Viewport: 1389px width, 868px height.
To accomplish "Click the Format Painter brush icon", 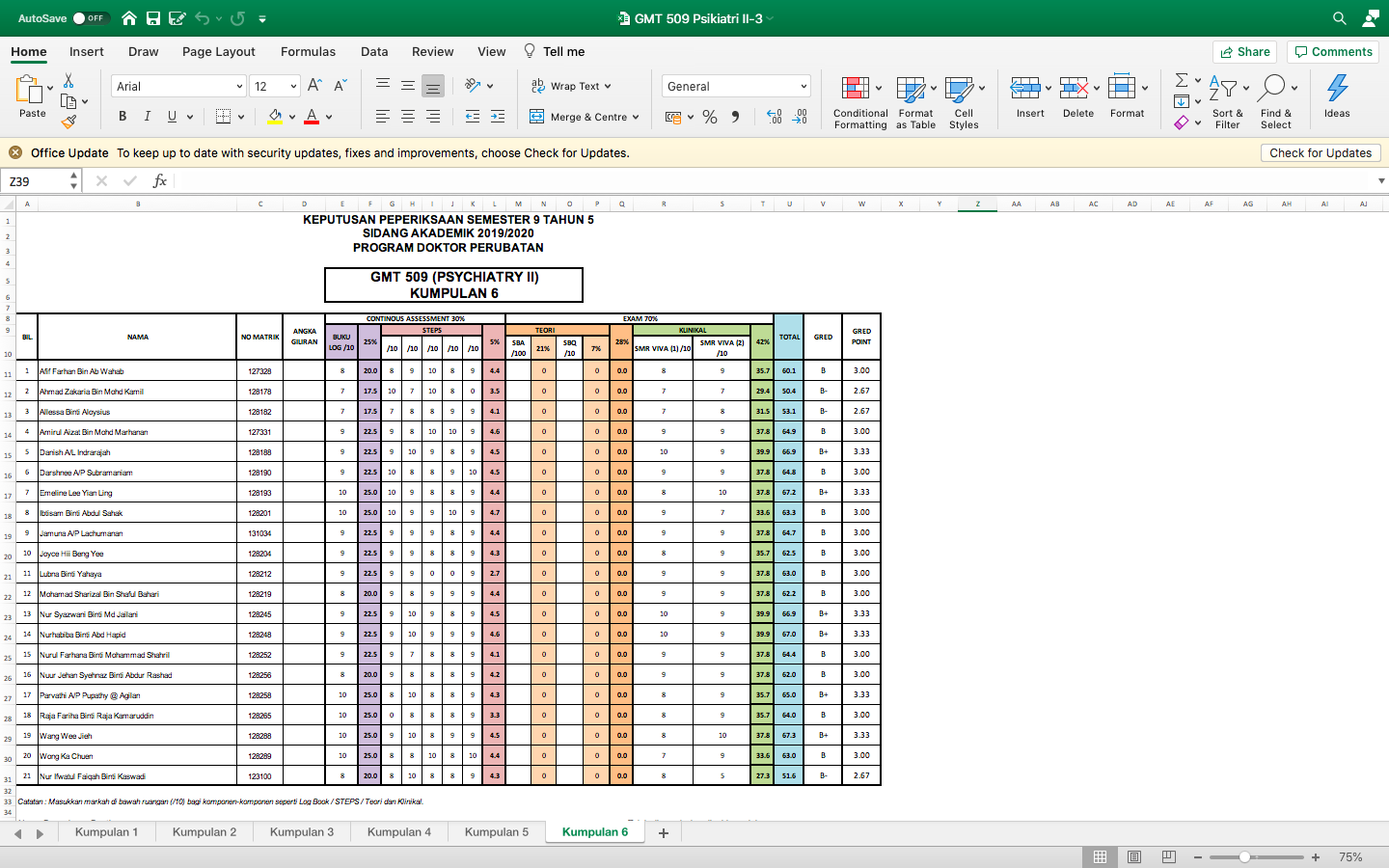I will click(x=68, y=122).
